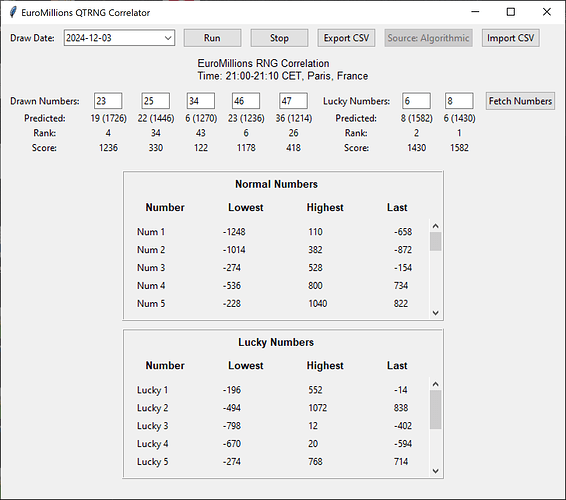Select the Lucky 2 row label
Viewport: 566px width, 500px height.
pos(152,408)
